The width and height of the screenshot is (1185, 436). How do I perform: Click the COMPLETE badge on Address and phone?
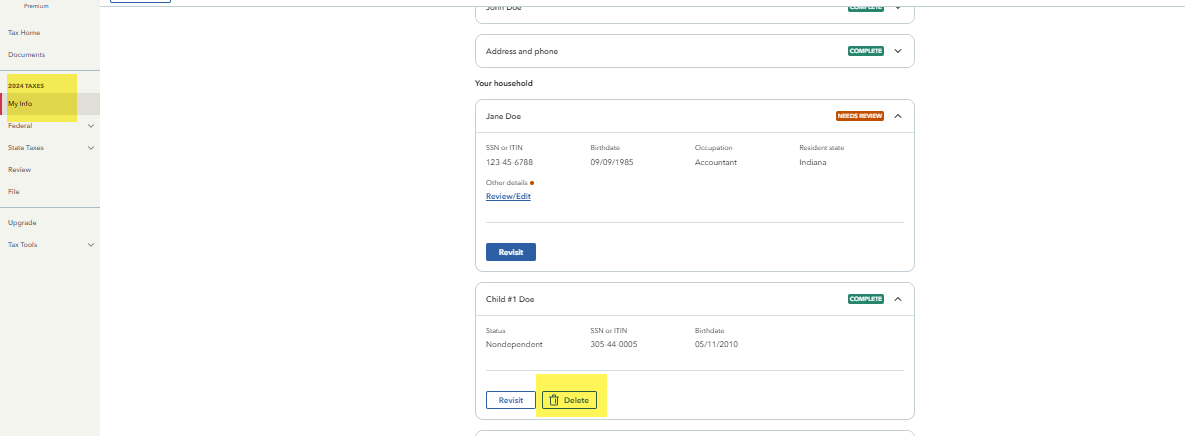(x=866, y=51)
